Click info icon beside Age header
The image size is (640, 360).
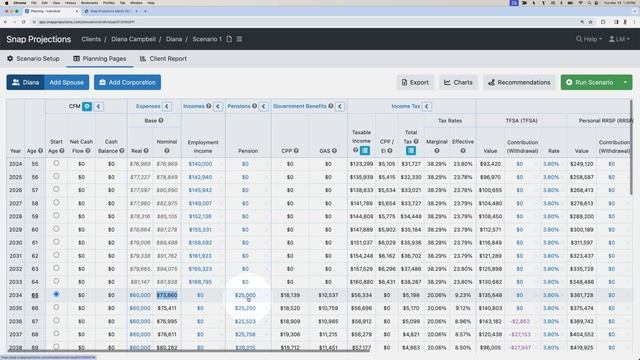tap(40, 151)
